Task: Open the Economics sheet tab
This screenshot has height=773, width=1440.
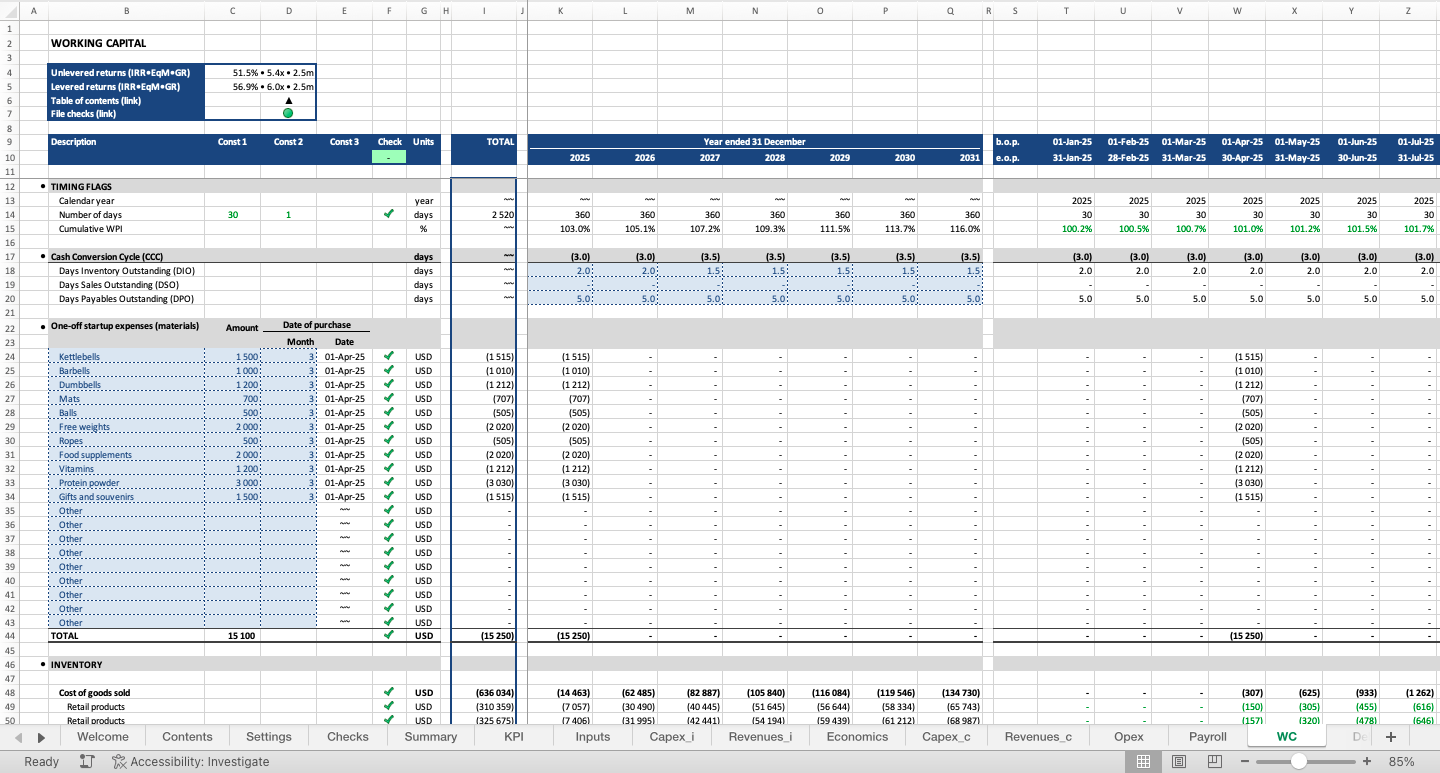Action: coord(856,736)
